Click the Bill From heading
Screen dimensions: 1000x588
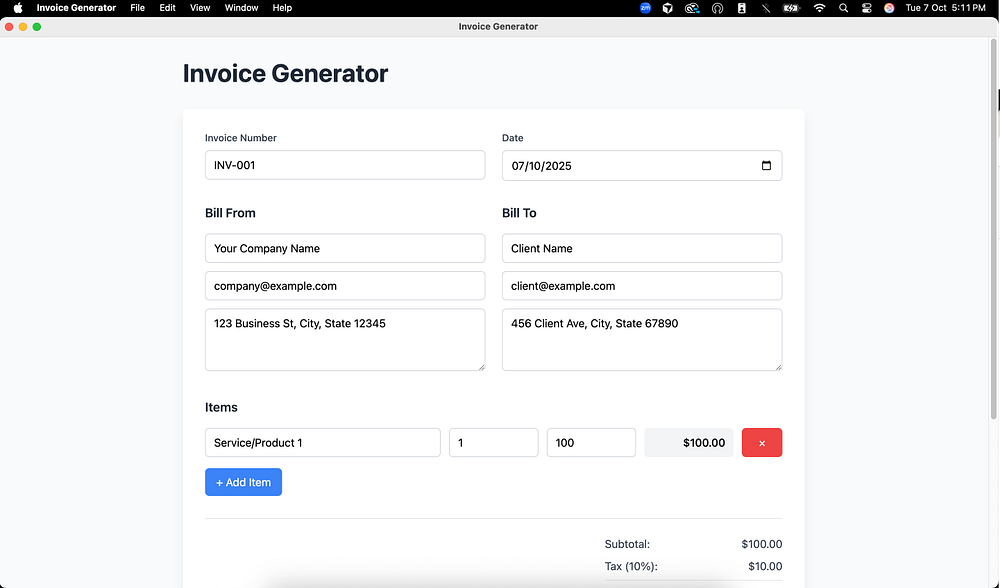pos(230,213)
